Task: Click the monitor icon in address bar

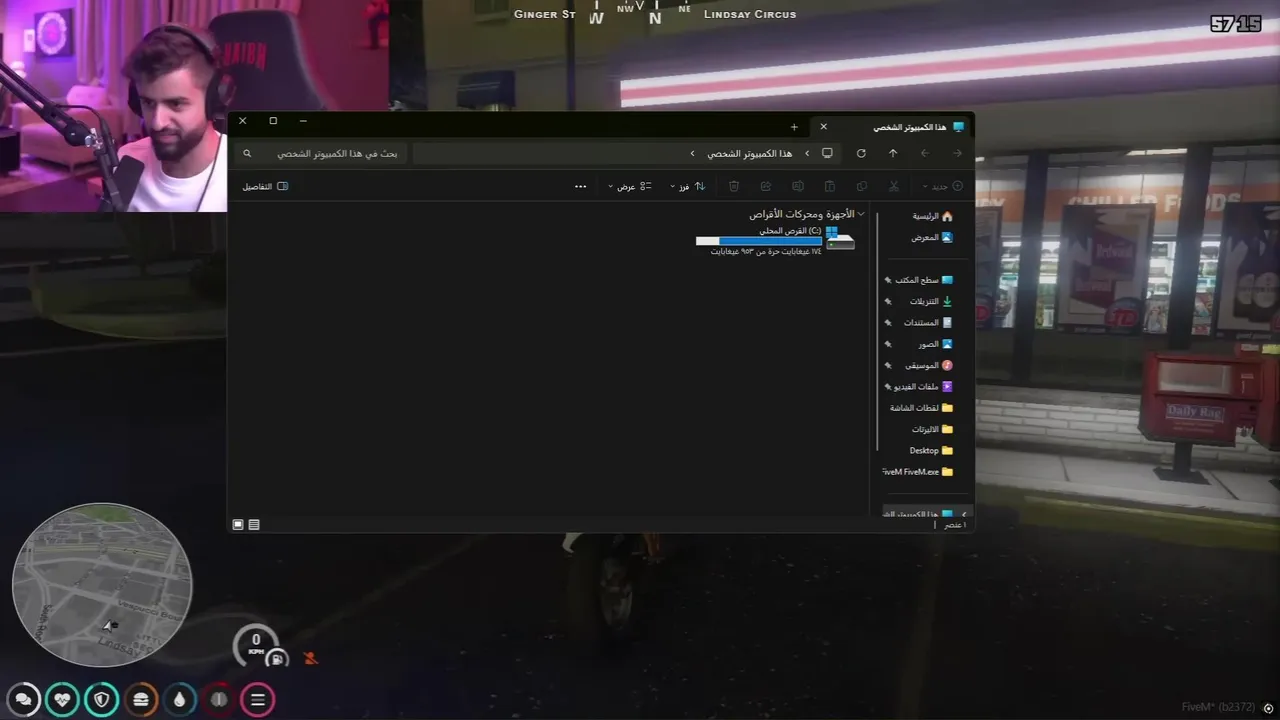Action: tap(827, 153)
